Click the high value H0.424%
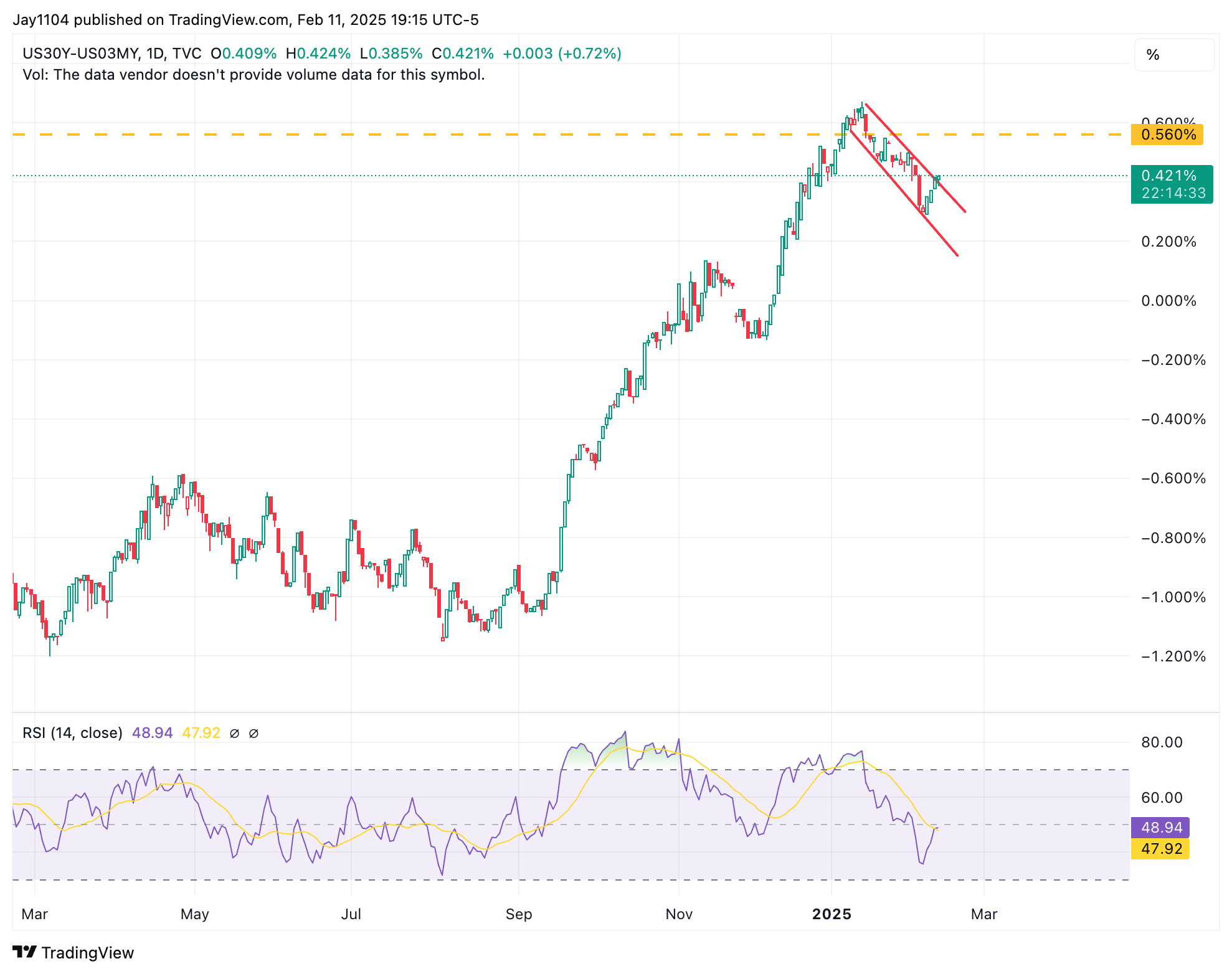This screenshot has width=1232, height=974. (x=318, y=54)
